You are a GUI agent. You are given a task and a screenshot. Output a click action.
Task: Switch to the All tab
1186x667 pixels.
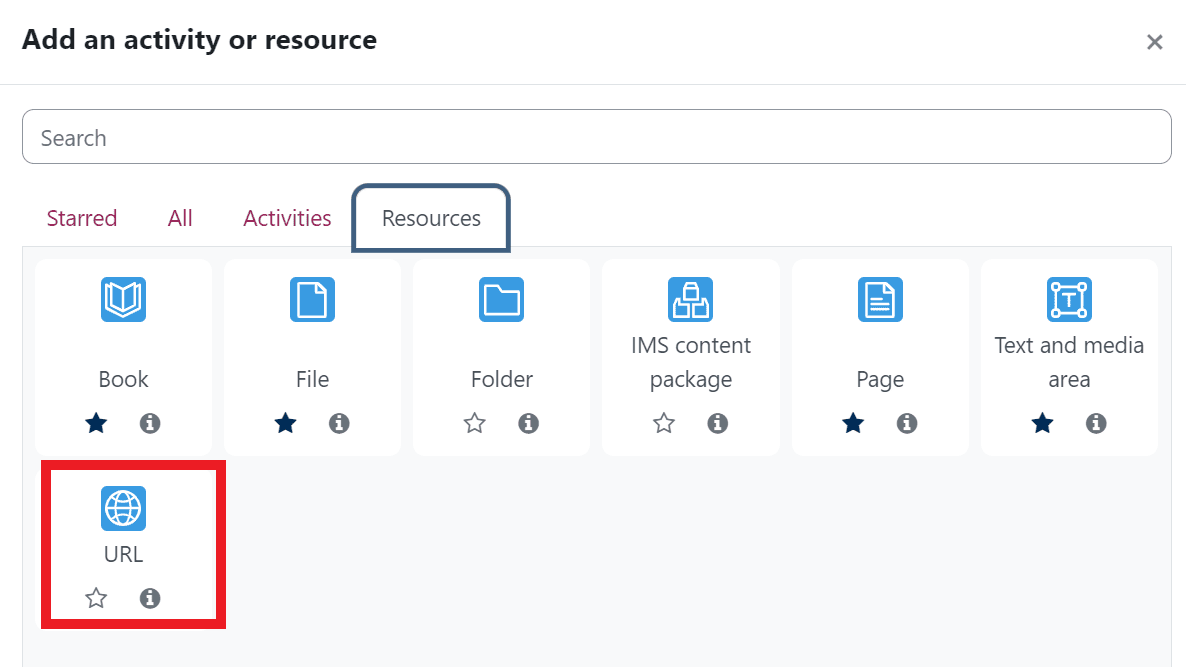click(180, 218)
